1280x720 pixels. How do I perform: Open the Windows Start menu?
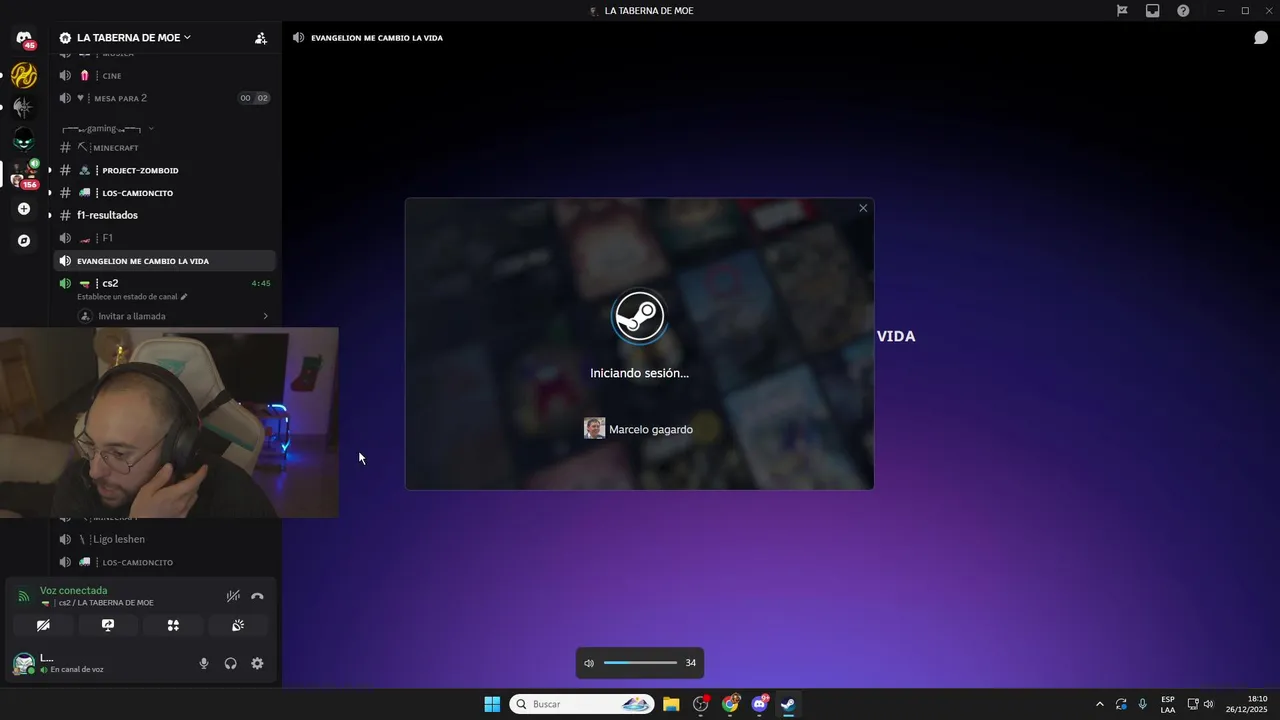(x=492, y=704)
